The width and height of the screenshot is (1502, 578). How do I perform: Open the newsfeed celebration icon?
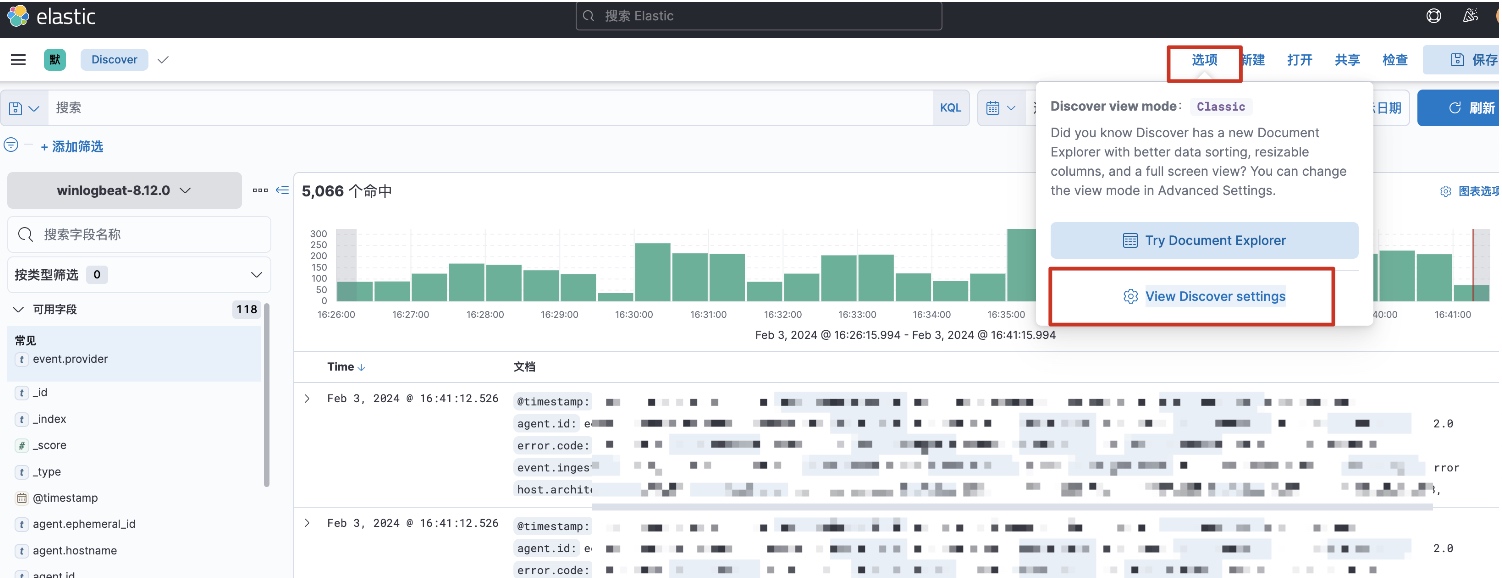tap(1470, 16)
